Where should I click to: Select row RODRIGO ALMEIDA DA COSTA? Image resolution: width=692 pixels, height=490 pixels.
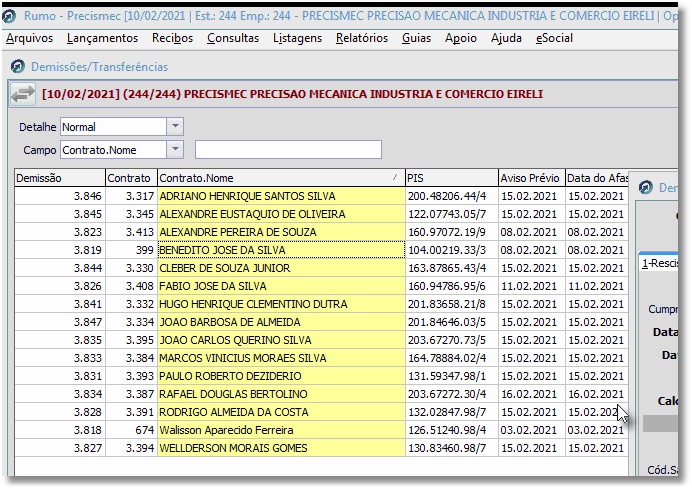tap(321, 412)
